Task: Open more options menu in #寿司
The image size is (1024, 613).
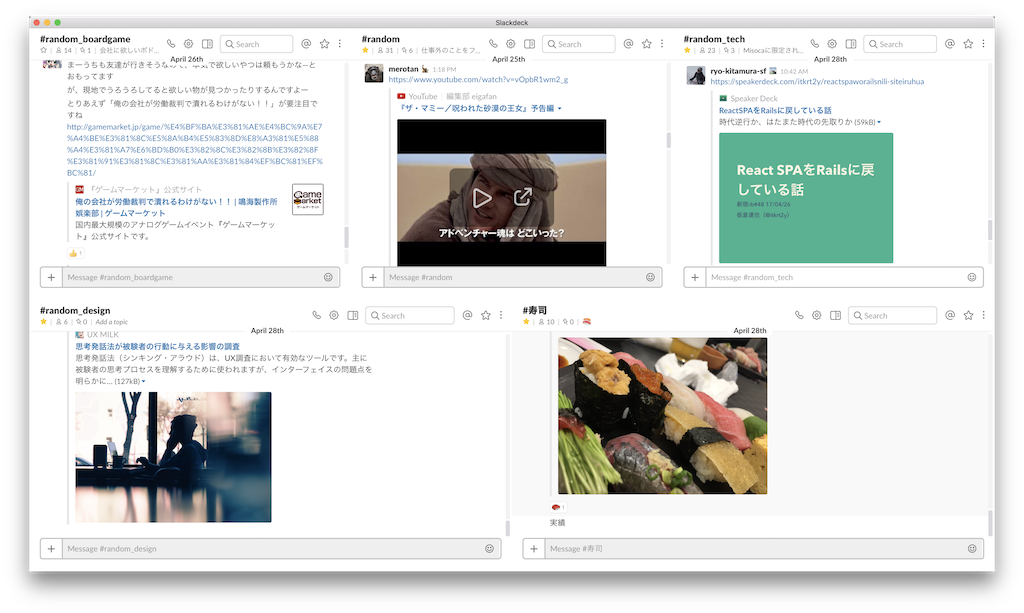Action: click(983, 315)
